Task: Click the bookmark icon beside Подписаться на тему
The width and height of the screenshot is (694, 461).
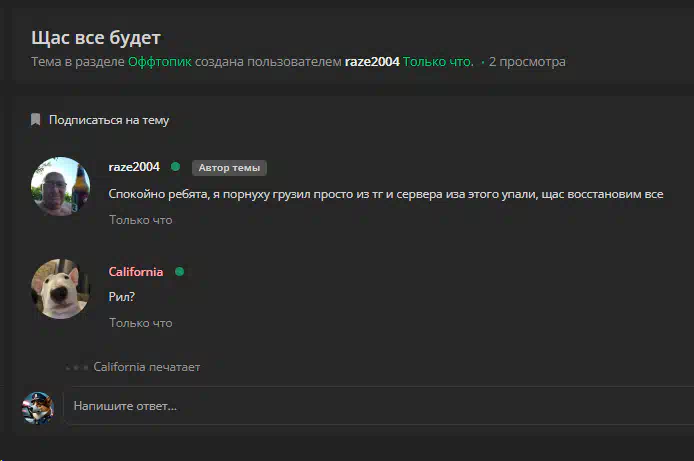Action: click(35, 119)
